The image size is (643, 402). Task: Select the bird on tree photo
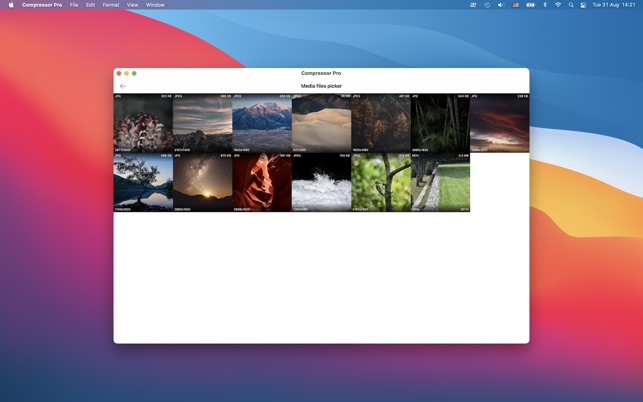[x=381, y=183]
